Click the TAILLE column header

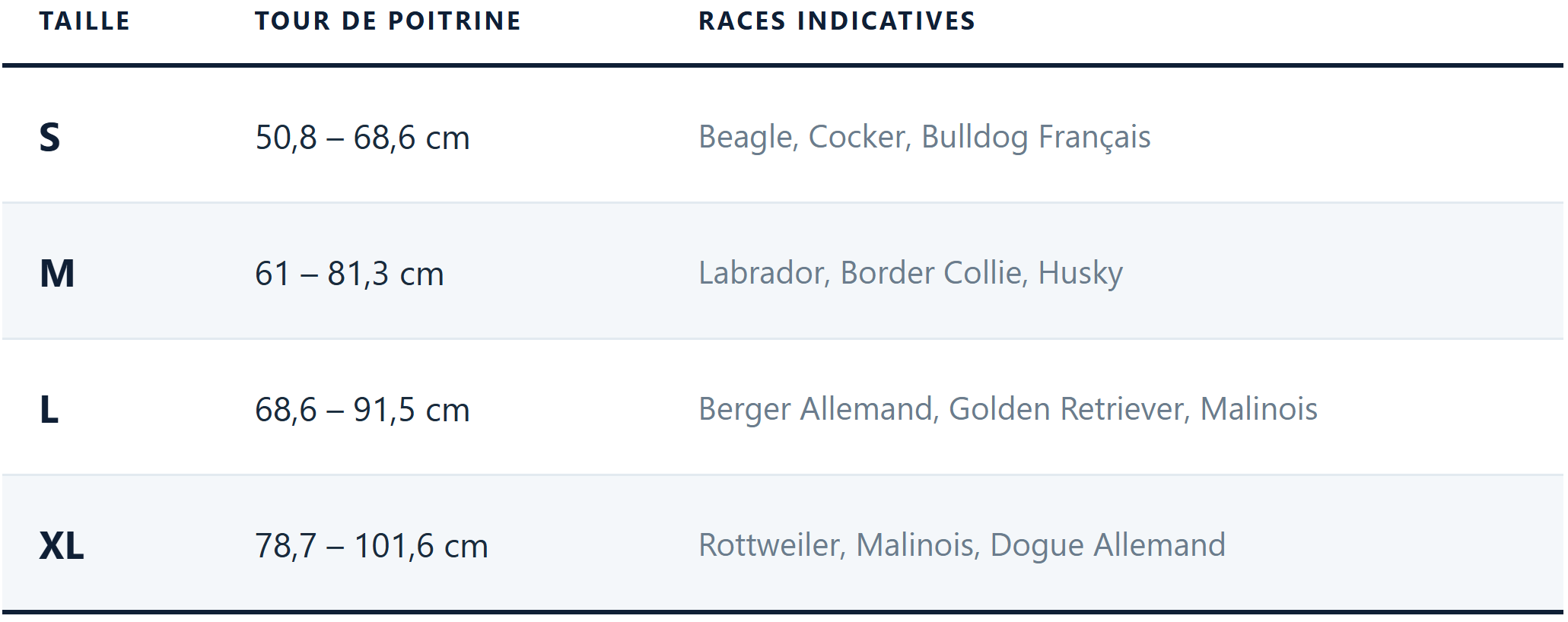[84, 21]
